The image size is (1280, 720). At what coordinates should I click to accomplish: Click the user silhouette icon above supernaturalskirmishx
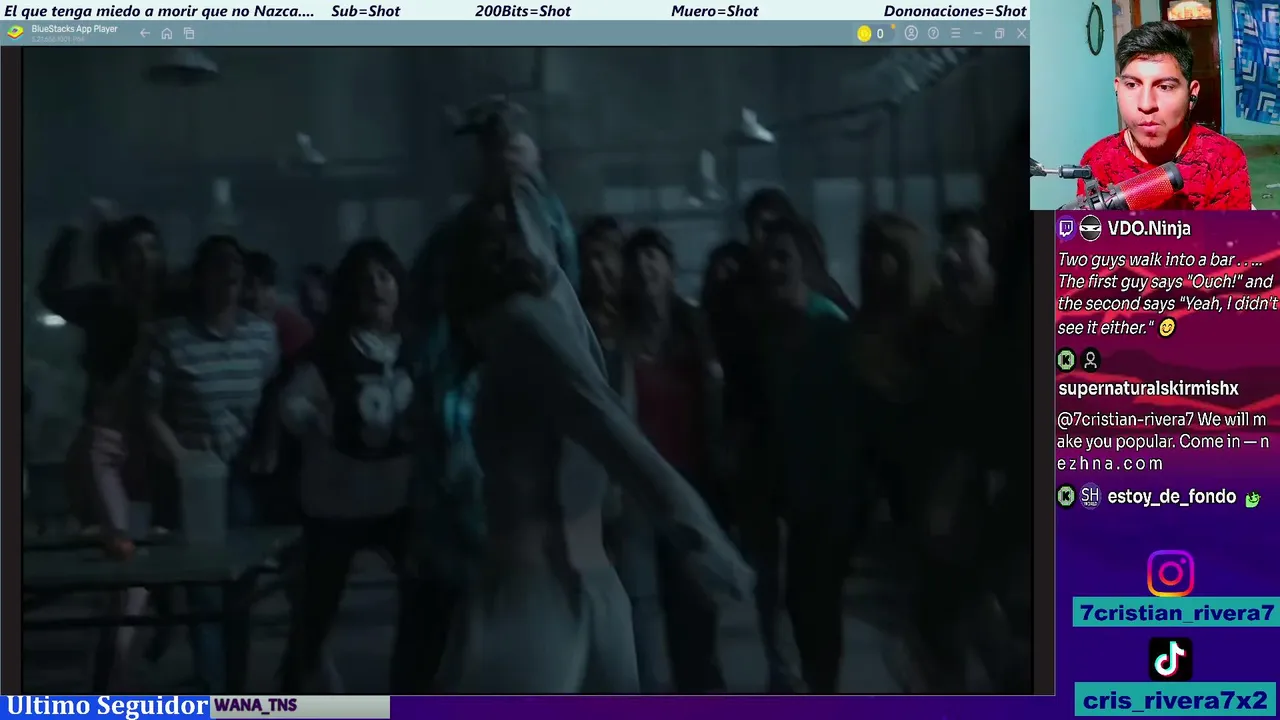(1090, 360)
